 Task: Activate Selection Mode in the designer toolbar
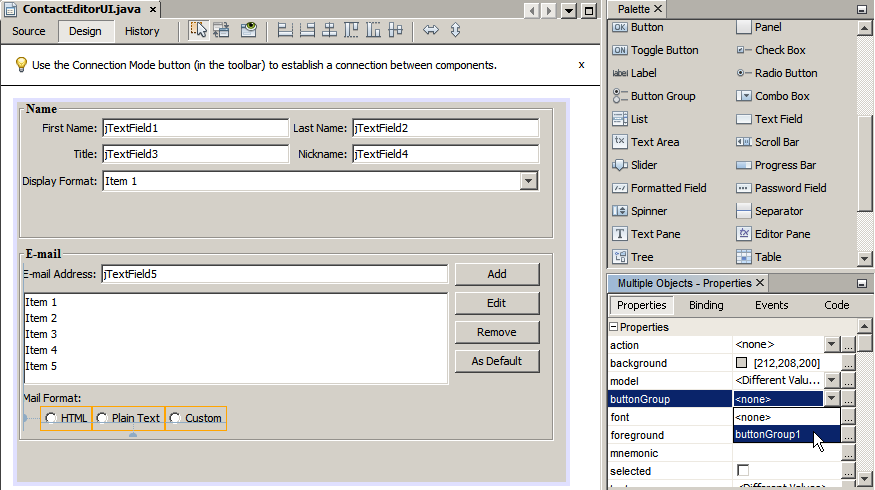(199, 31)
